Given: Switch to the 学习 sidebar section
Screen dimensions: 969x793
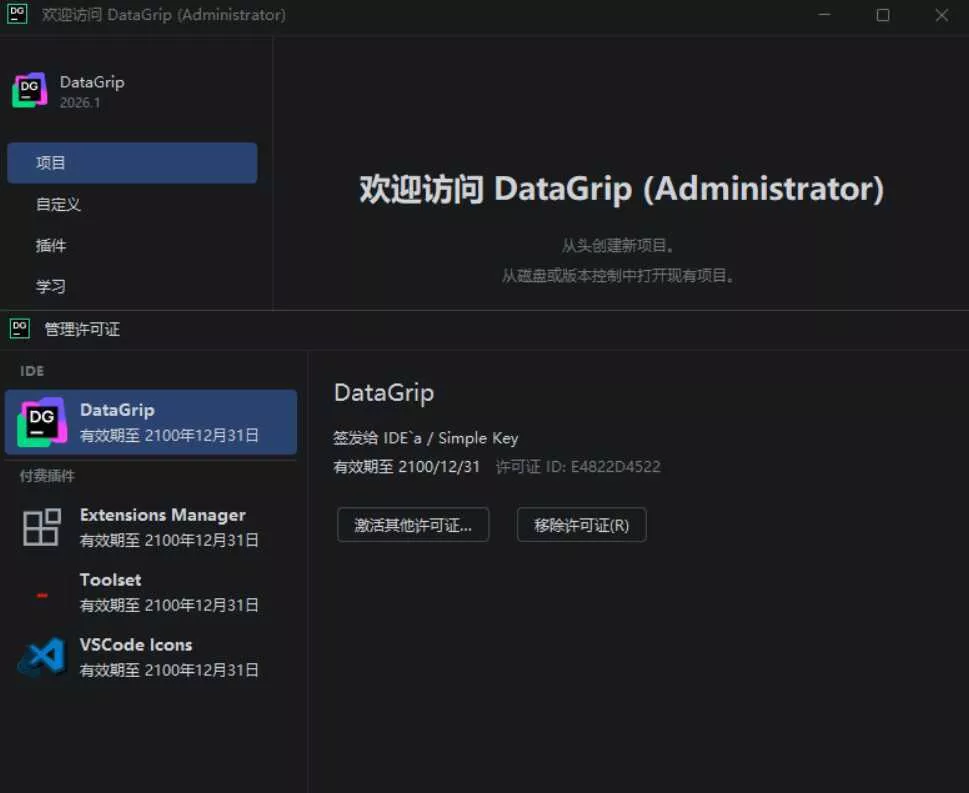Looking at the screenshot, I should pyautogui.click(x=51, y=286).
